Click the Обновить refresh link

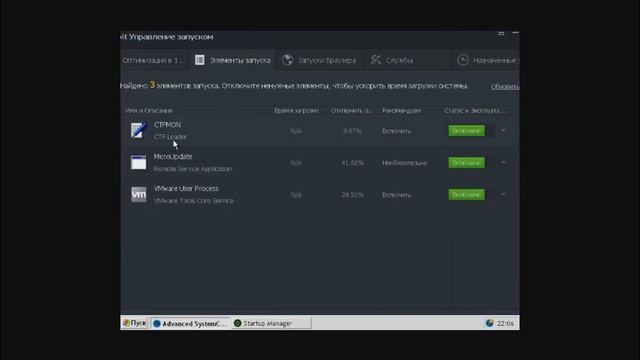[505, 87]
